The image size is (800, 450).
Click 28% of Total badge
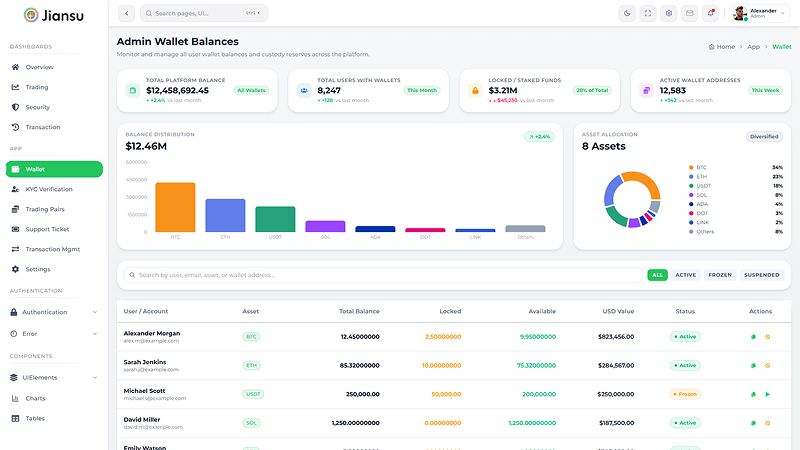tap(592, 90)
